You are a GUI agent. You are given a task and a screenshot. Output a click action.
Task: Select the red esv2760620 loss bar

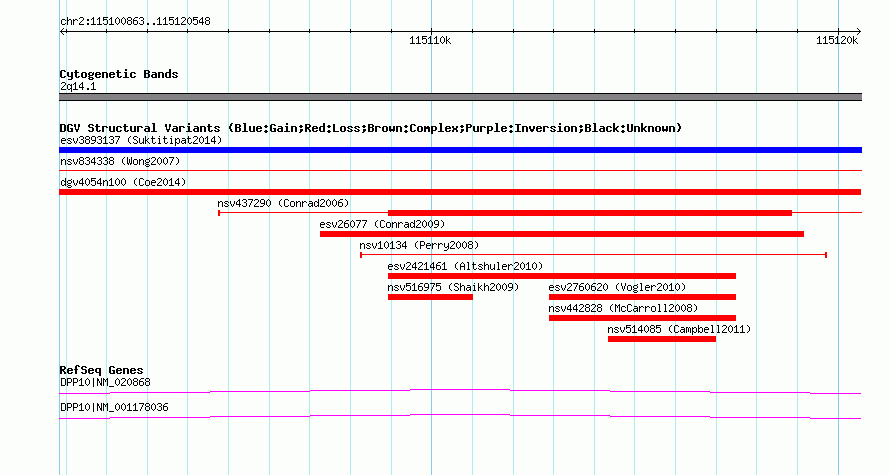642,297
